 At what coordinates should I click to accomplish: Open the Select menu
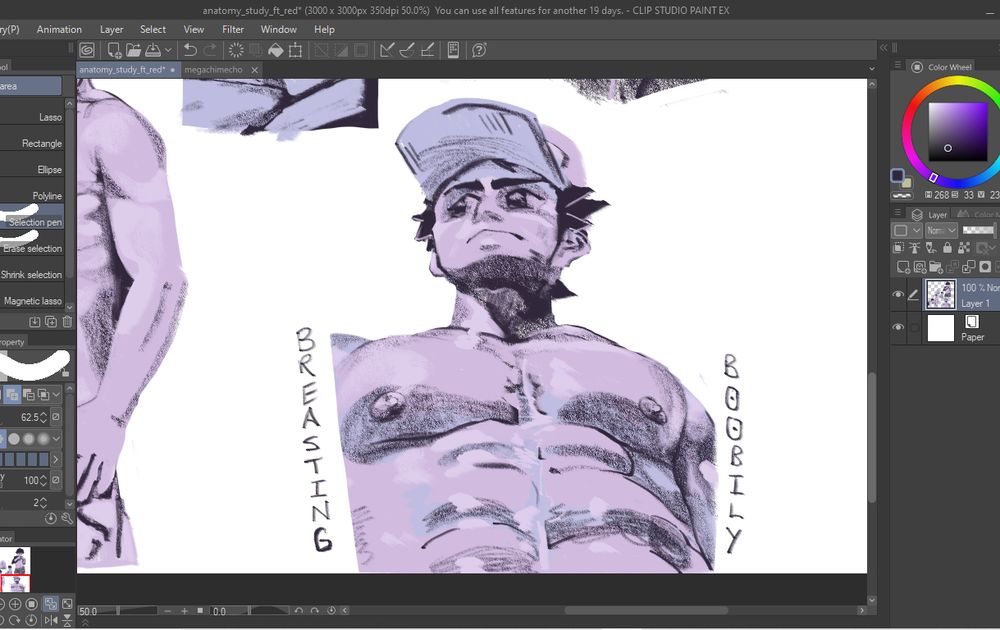click(152, 29)
